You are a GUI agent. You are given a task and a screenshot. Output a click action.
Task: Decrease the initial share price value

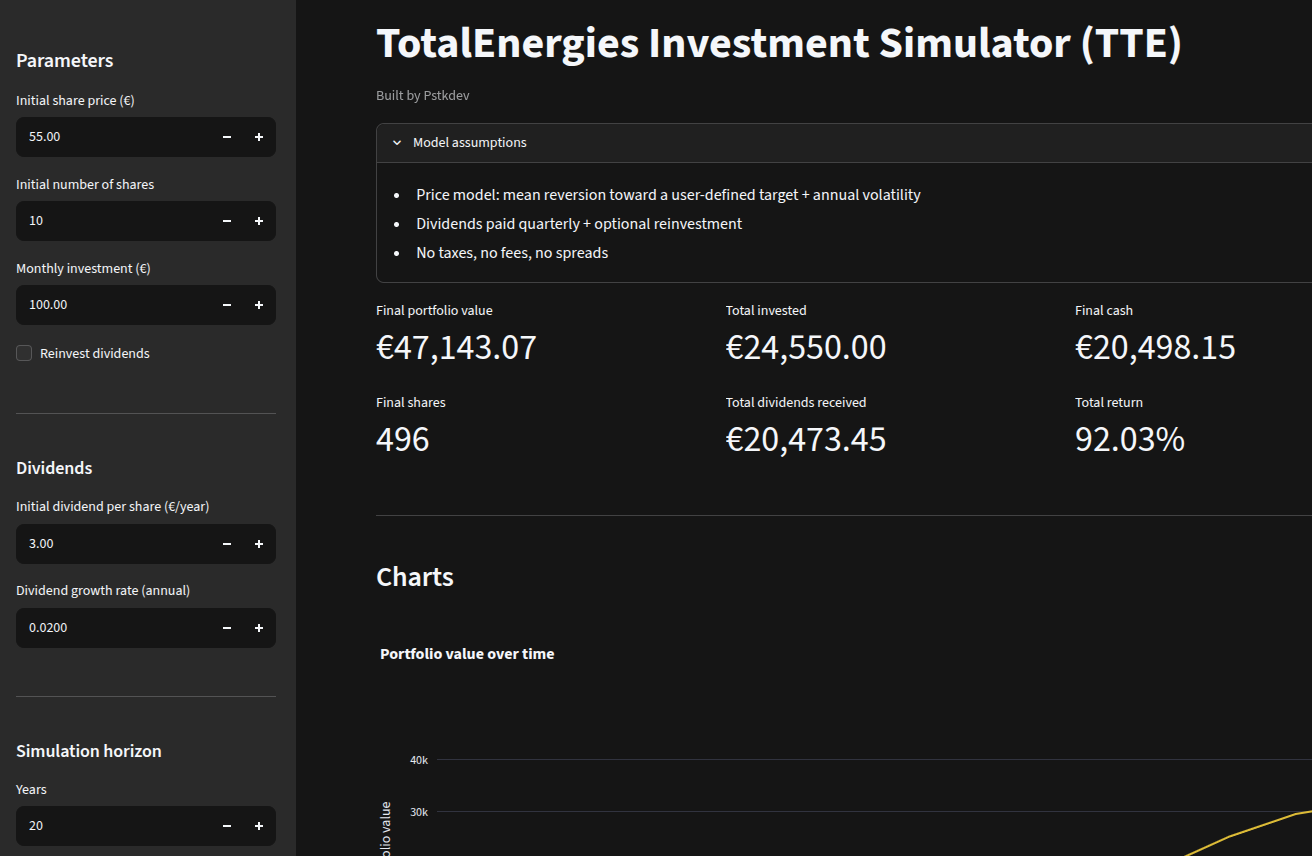point(227,137)
